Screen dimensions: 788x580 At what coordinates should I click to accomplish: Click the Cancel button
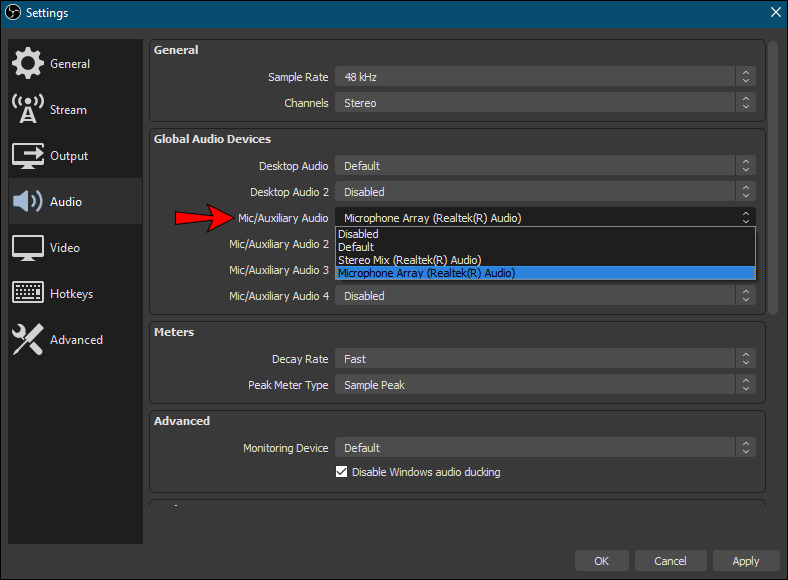[x=671, y=561]
